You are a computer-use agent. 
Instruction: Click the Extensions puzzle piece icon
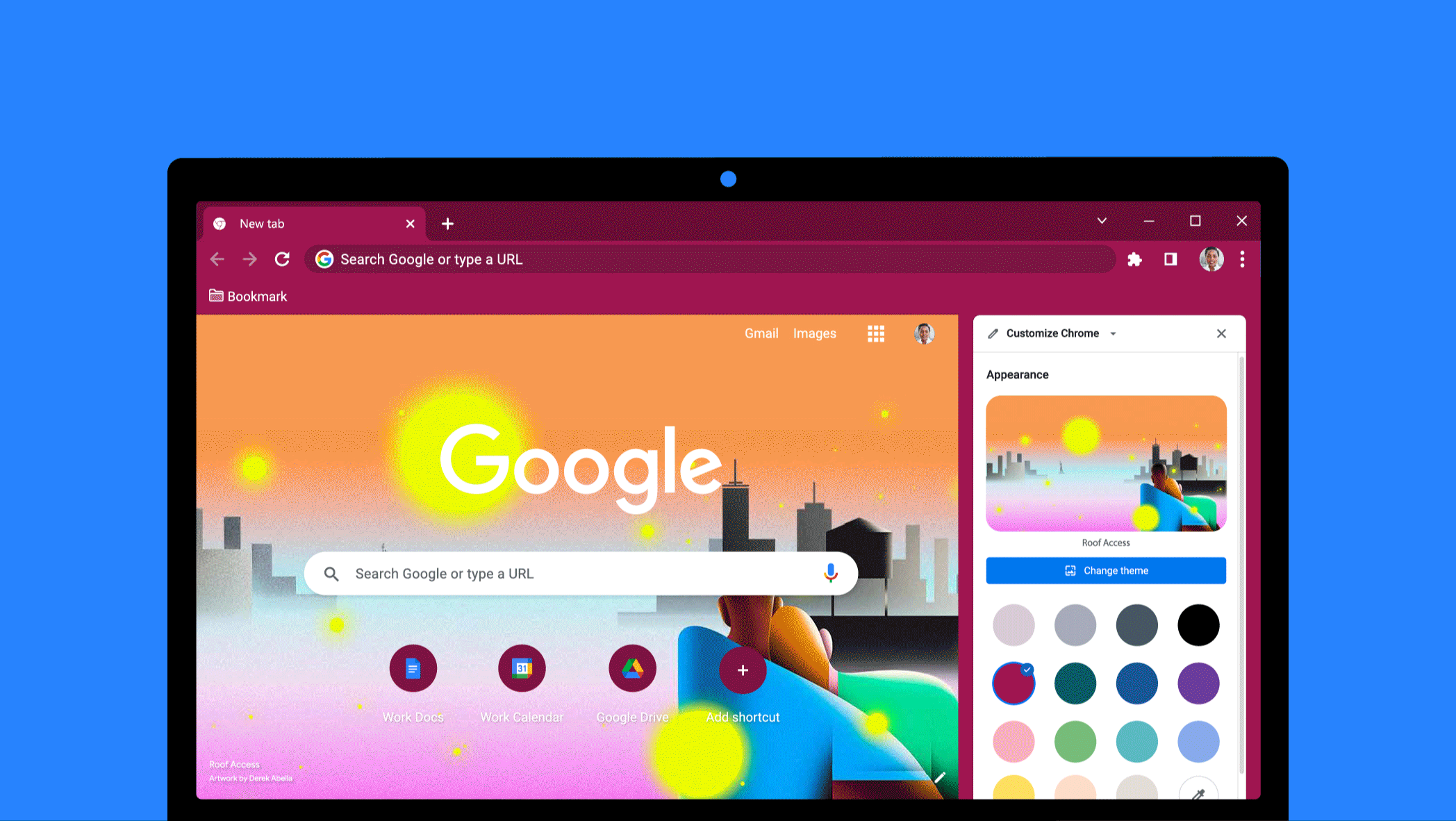1135,259
